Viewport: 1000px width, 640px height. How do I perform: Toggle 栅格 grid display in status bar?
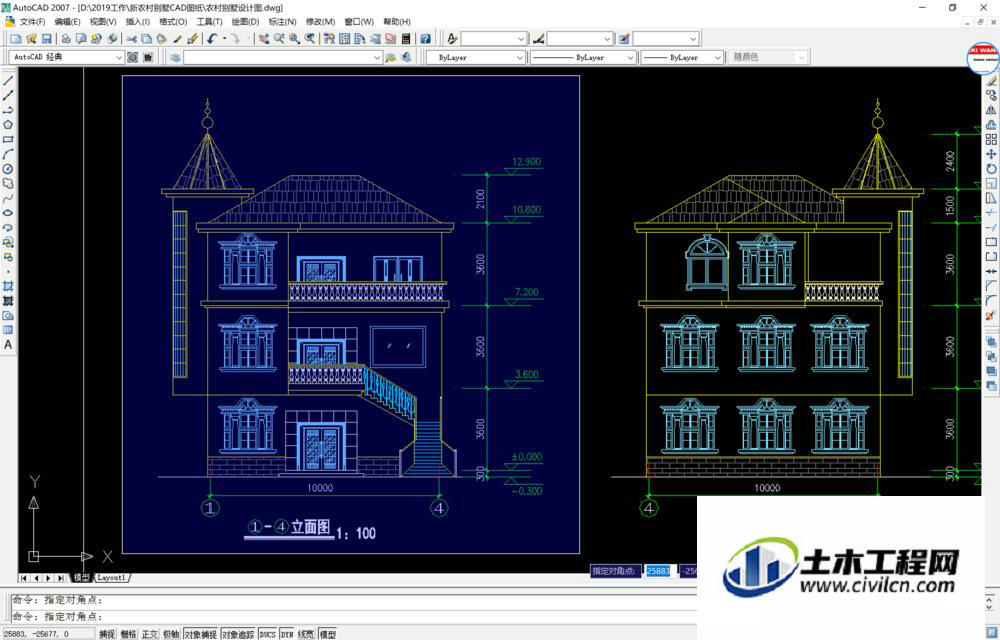(x=128, y=634)
